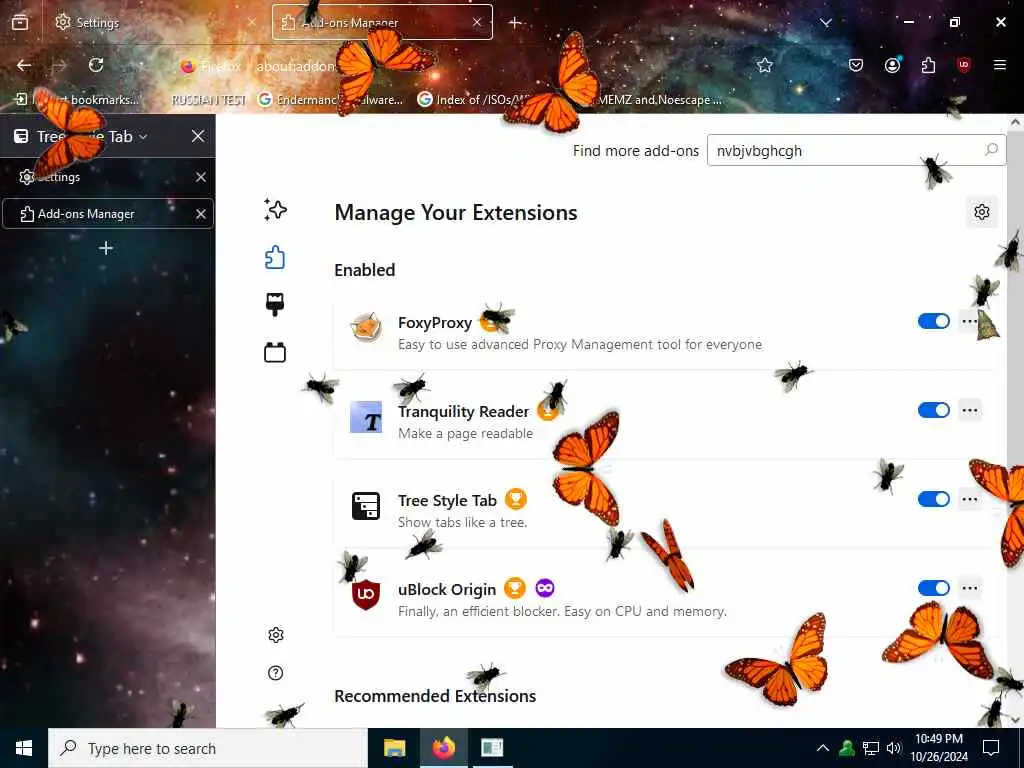Open the Windows notification center
This screenshot has height=768, width=1024.
coord(991,748)
